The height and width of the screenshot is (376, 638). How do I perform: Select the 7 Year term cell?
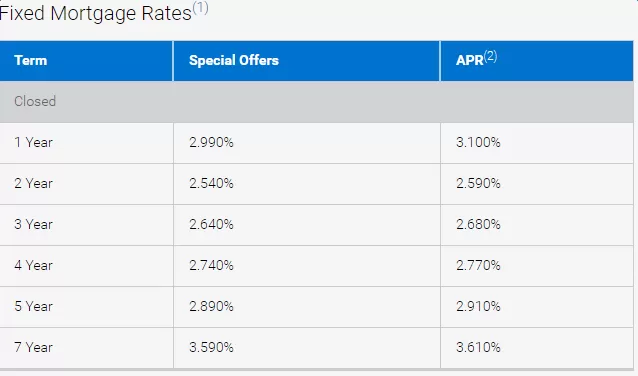[86, 348]
